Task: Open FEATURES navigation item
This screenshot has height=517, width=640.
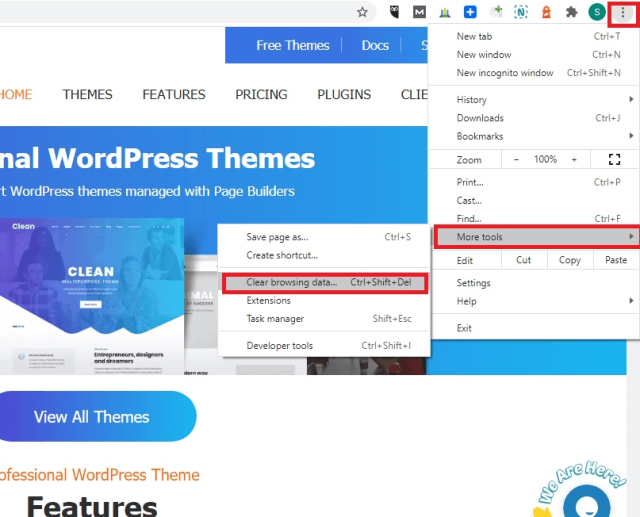Action: pos(174,94)
